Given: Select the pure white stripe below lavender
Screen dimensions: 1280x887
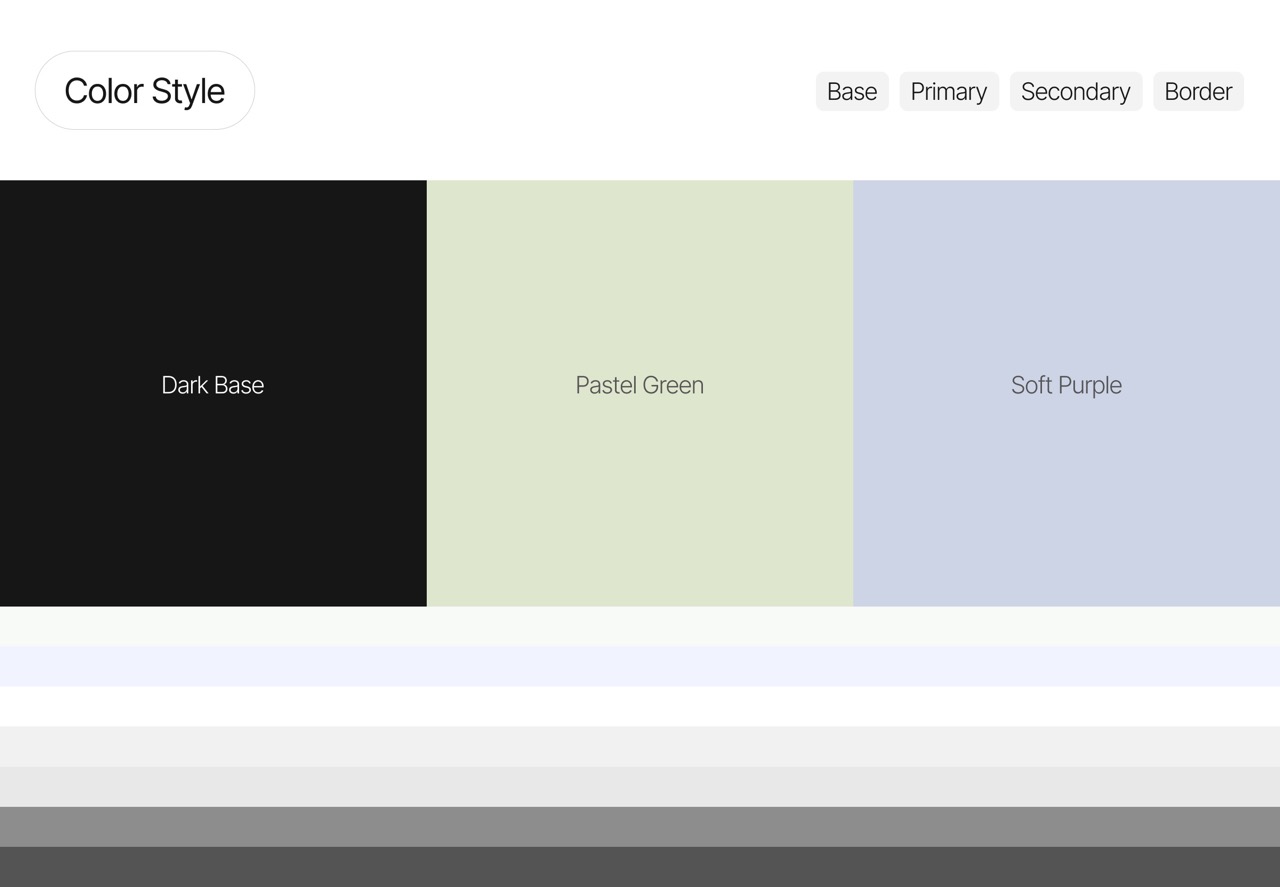Looking at the screenshot, I should point(640,706).
